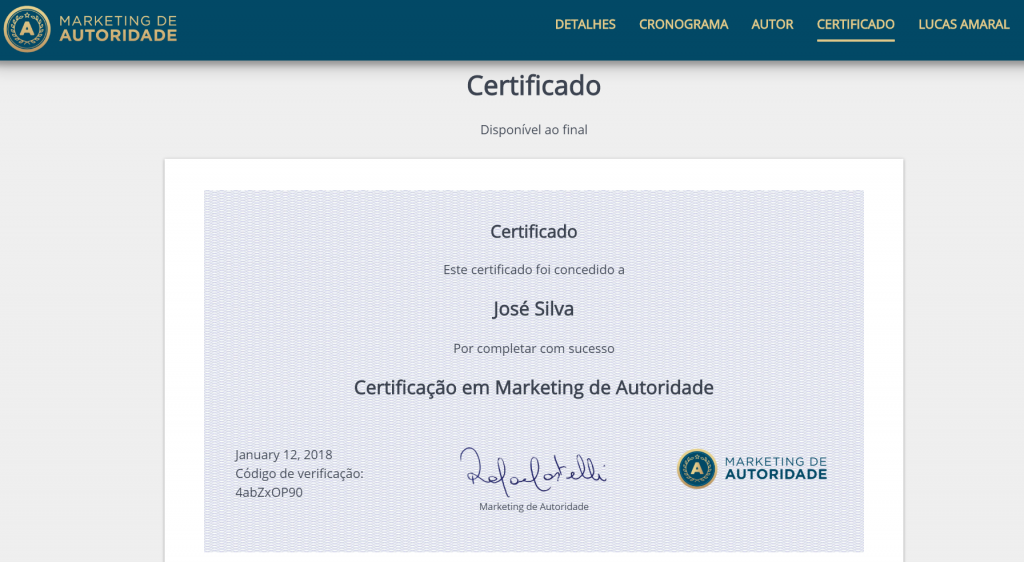1024x562 pixels.
Task: Select the verification code 4abZxOP90
Action: [269, 493]
